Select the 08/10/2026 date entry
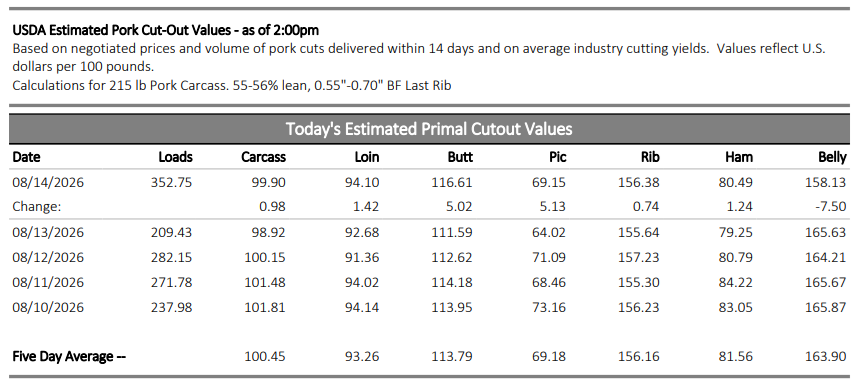Viewport: 858px width, 382px height. [x=48, y=308]
